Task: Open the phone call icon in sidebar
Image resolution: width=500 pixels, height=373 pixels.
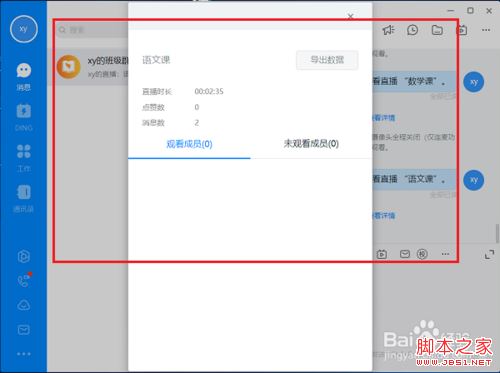Action: tap(23, 281)
